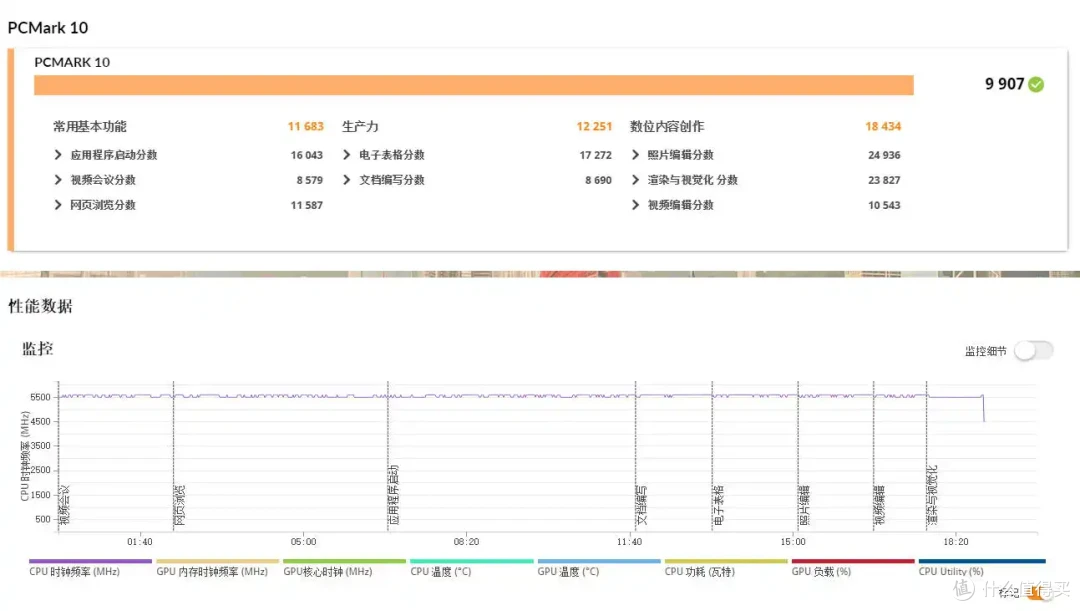The height and width of the screenshot is (611, 1080).
Task: Click the 视频会议分数 value 8 579
Action: (x=310, y=180)
